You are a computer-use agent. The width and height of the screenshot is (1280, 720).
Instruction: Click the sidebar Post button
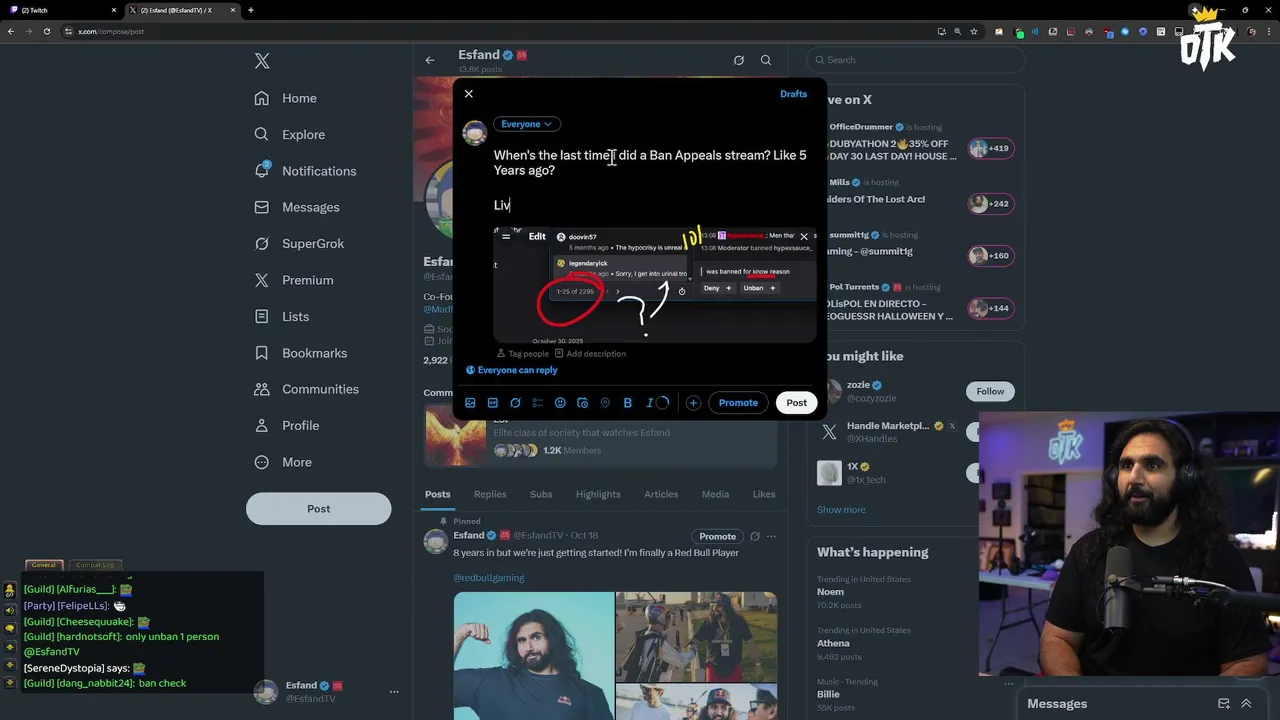click(x=318, y=509)
